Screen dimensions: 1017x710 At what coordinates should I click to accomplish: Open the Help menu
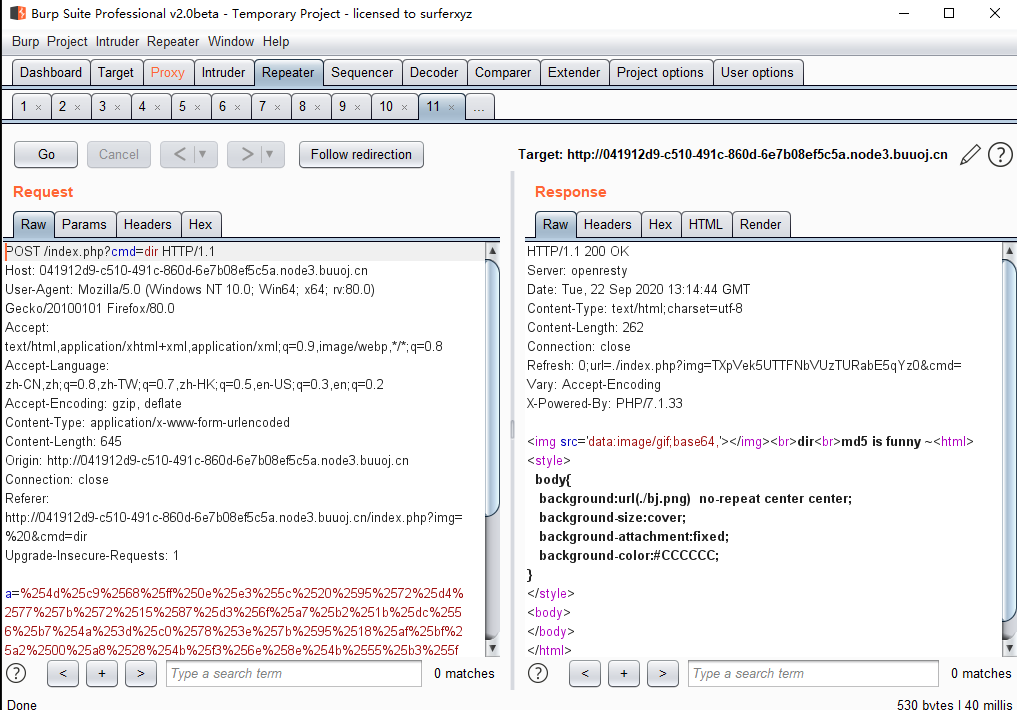[x=276, y=41]
